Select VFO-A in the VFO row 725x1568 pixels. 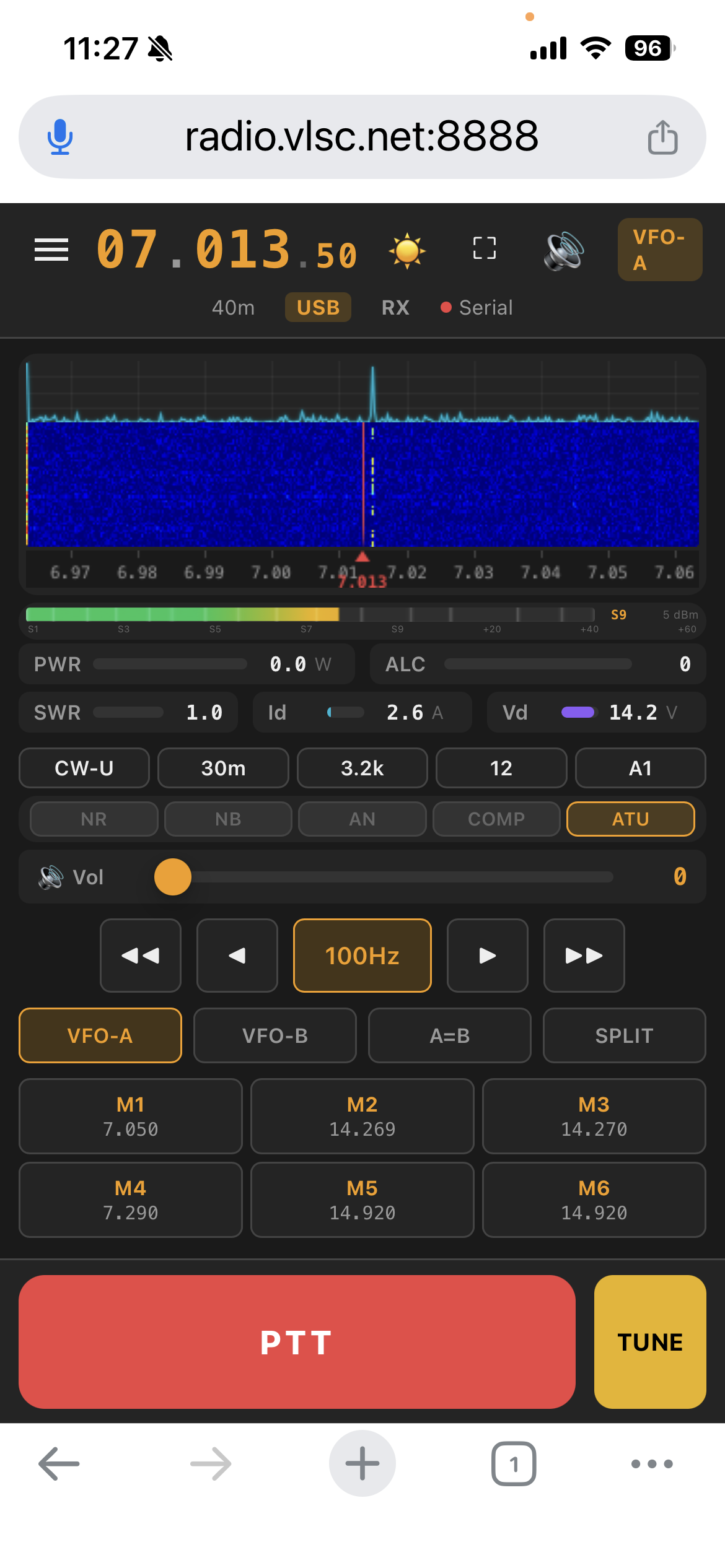pos(100,1035)
